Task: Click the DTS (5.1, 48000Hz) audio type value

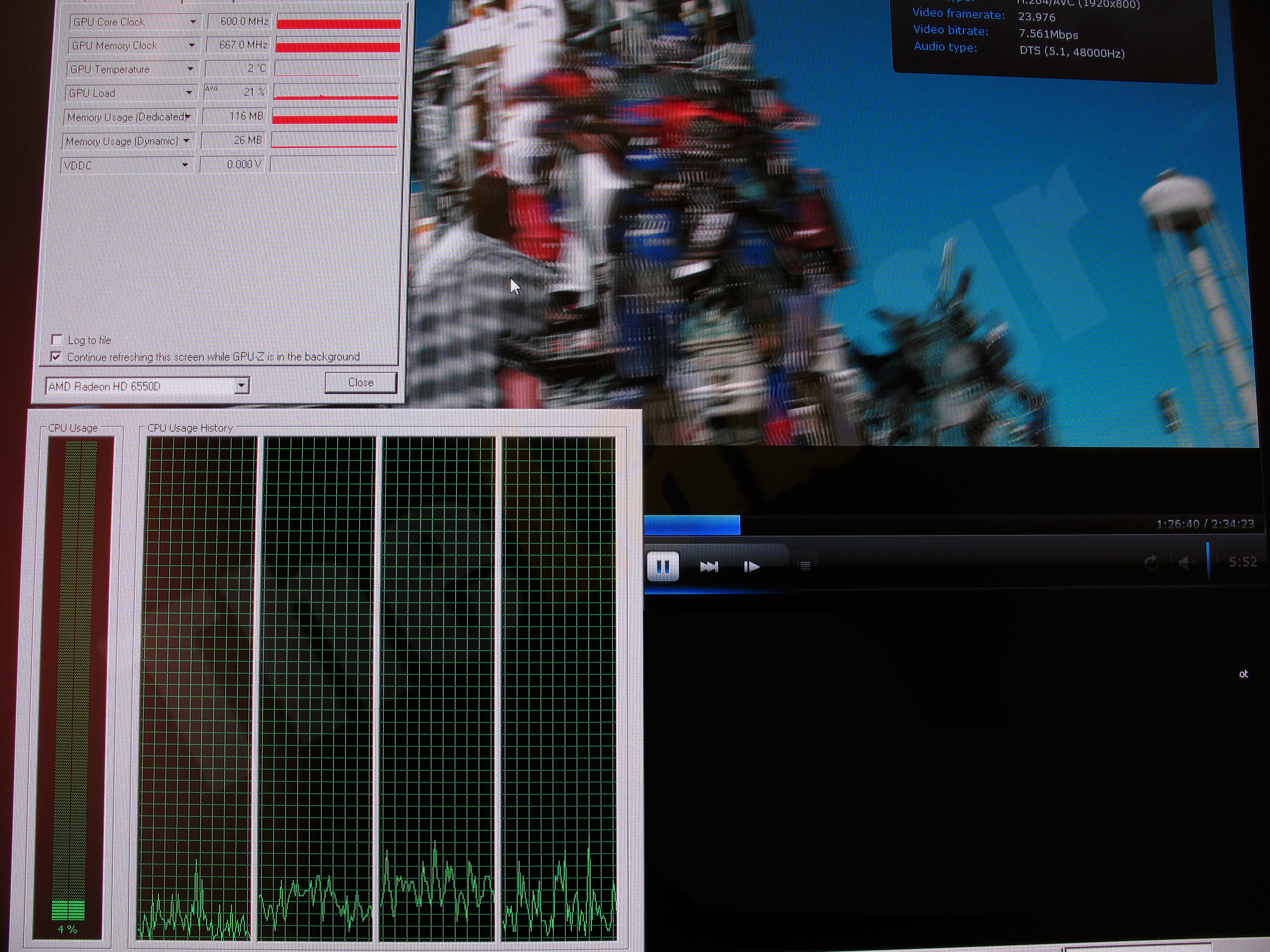Action: coord(1072,52)
